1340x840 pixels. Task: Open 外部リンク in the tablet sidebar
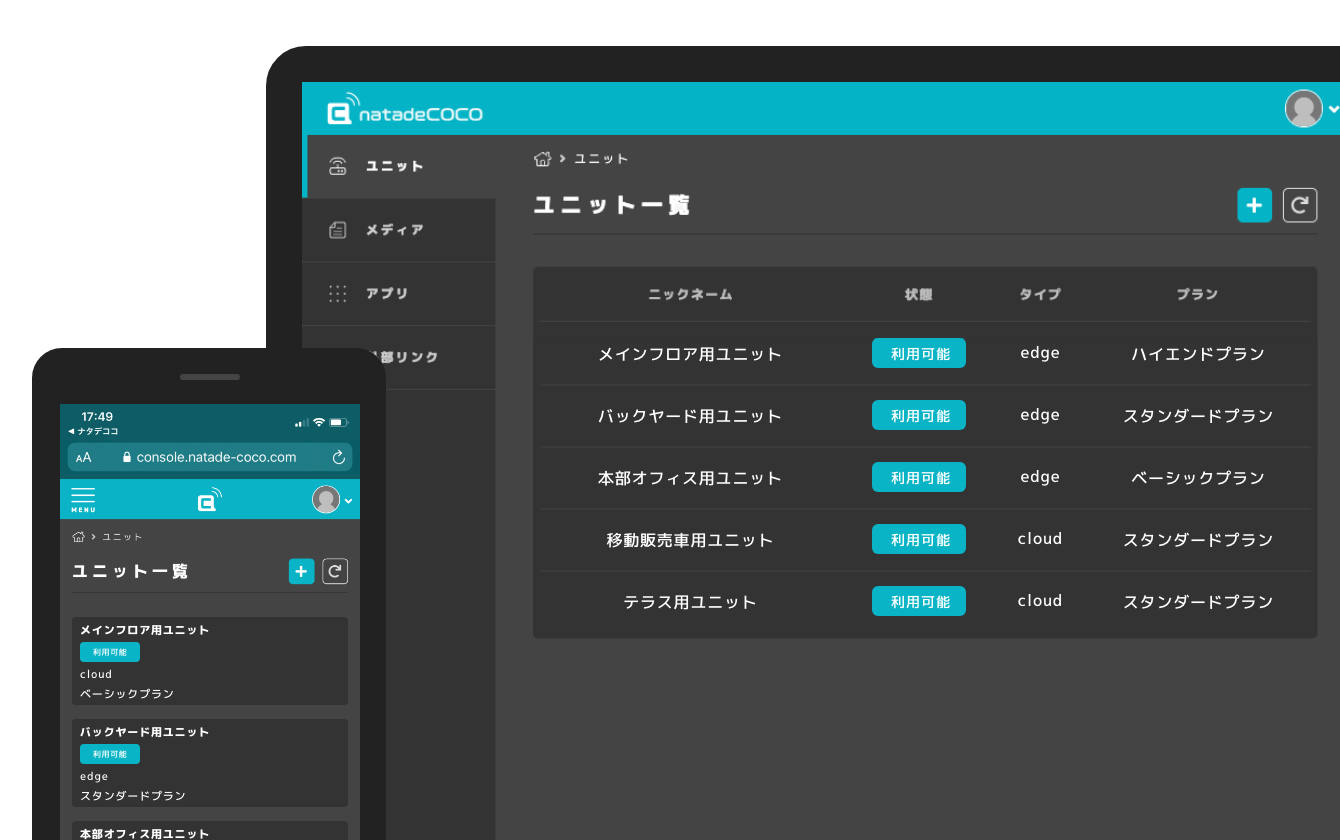pyautogui.click(x=412, y=357)
